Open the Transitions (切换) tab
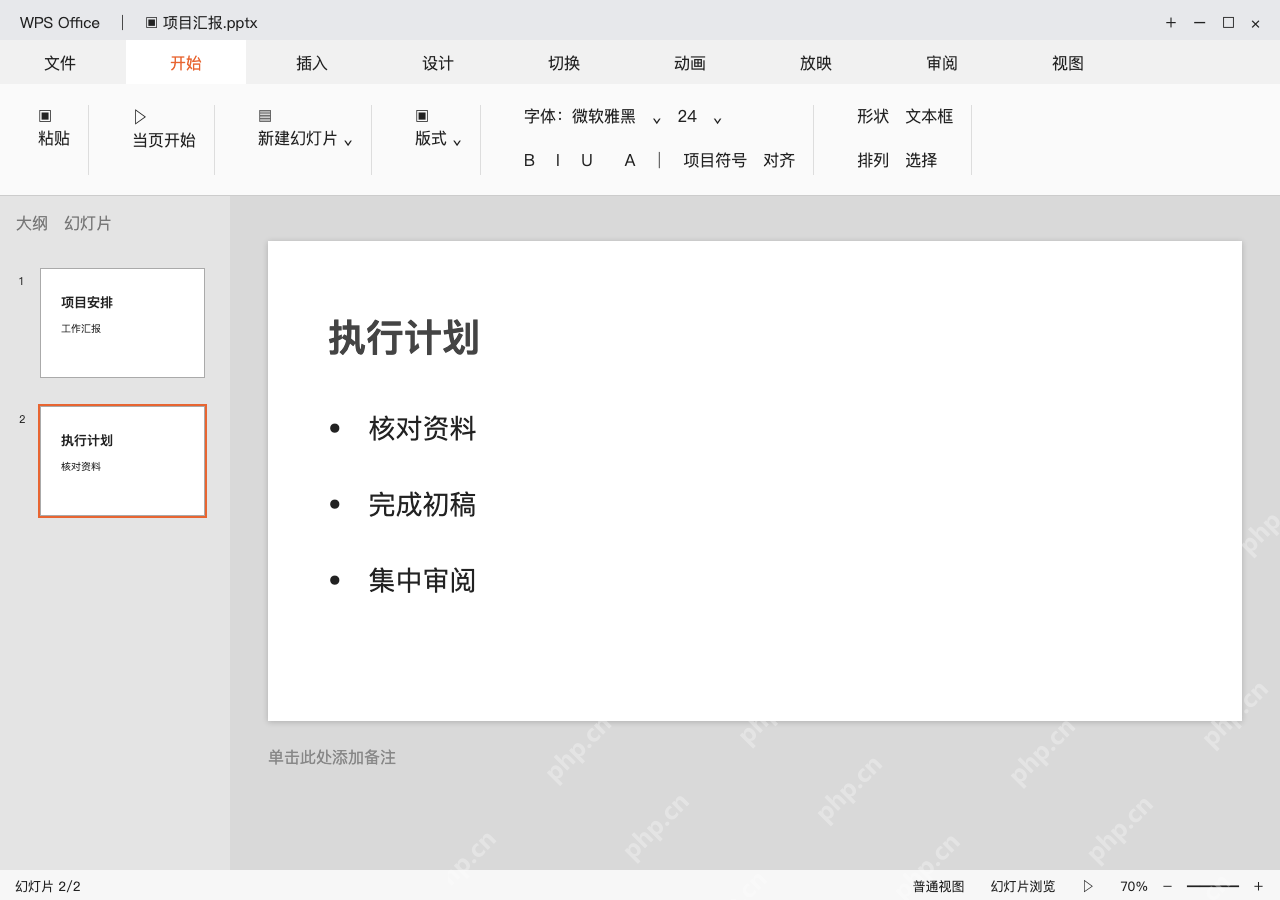 coord(564,63)
